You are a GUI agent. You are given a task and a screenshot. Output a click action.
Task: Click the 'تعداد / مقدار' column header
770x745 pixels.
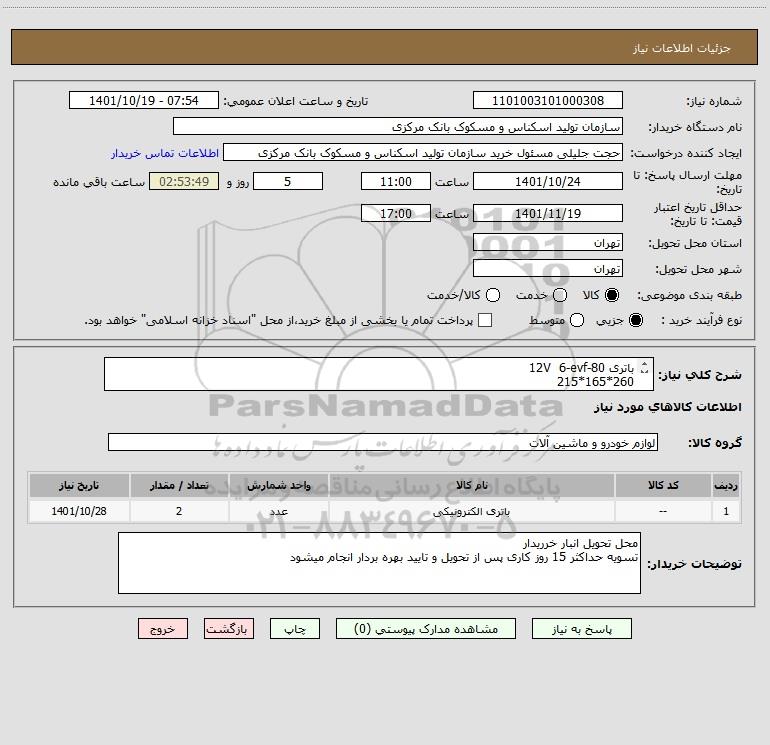click(179, 485)
